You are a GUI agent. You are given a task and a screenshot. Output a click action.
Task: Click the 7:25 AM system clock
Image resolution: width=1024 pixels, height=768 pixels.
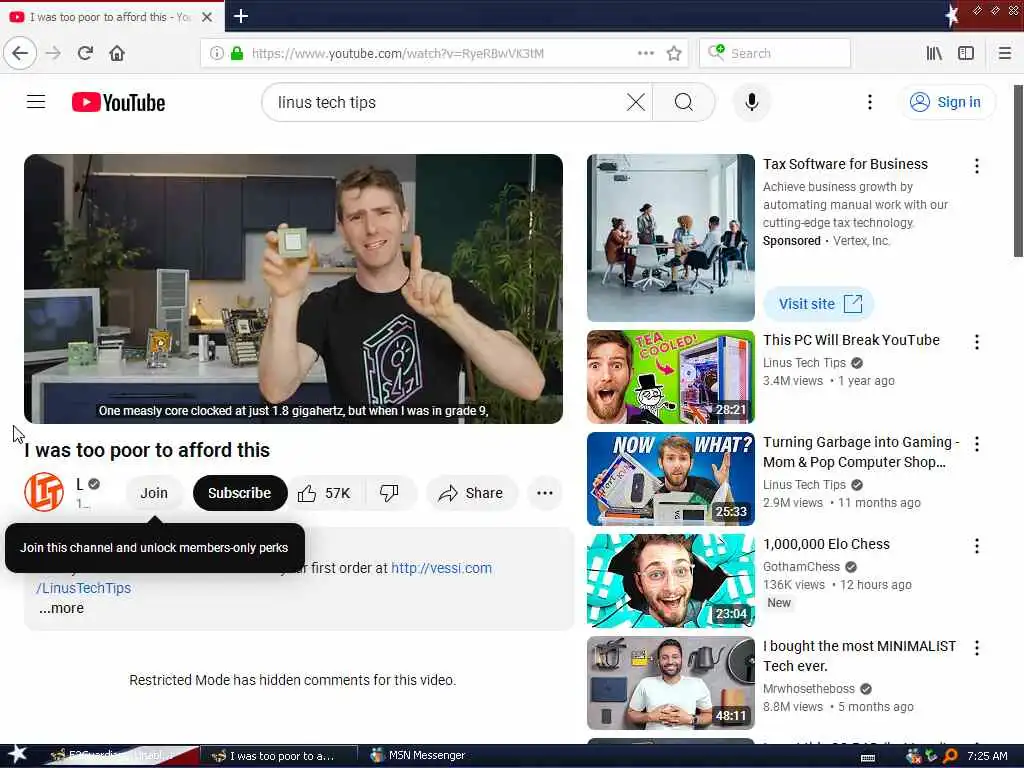tap(987, 756)
